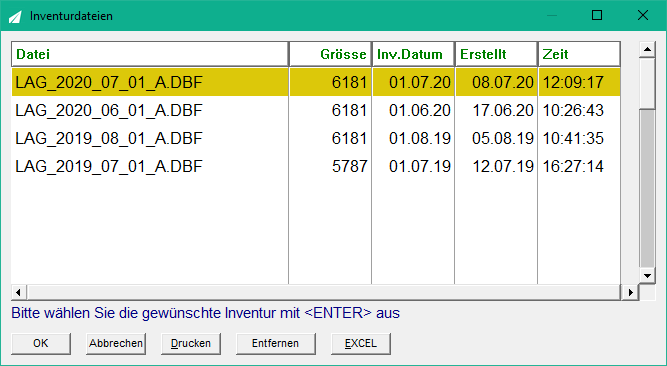Click created date 12.07.19

click(503, 166)
